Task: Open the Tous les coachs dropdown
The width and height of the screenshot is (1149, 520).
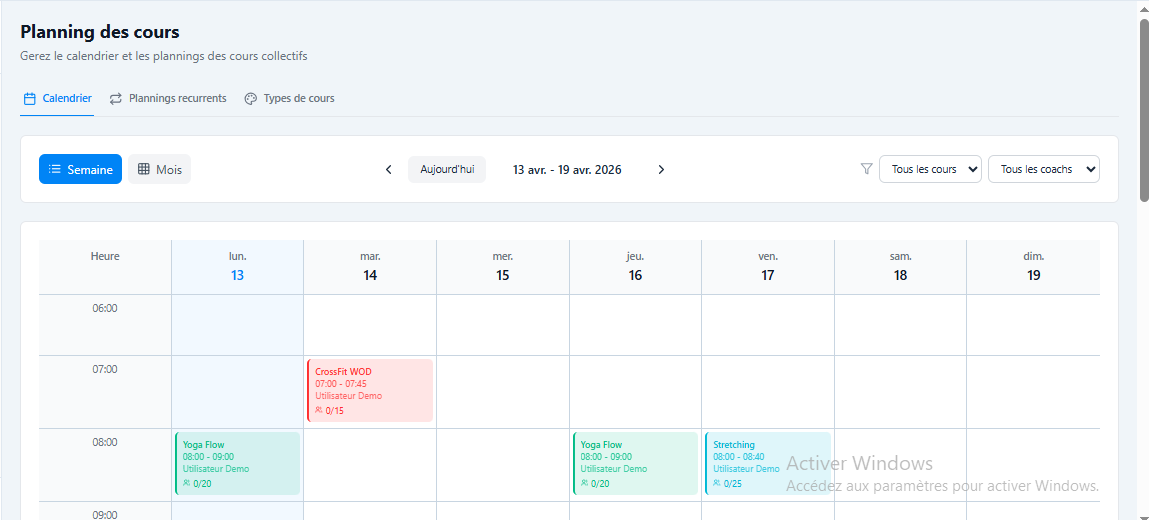Action: point(1044,169)
